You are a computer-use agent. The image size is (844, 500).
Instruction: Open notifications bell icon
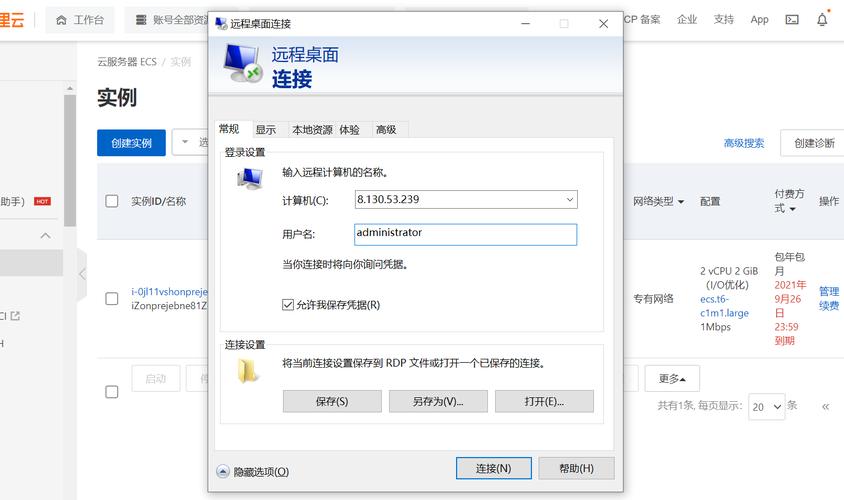click(x=822, y=20)
